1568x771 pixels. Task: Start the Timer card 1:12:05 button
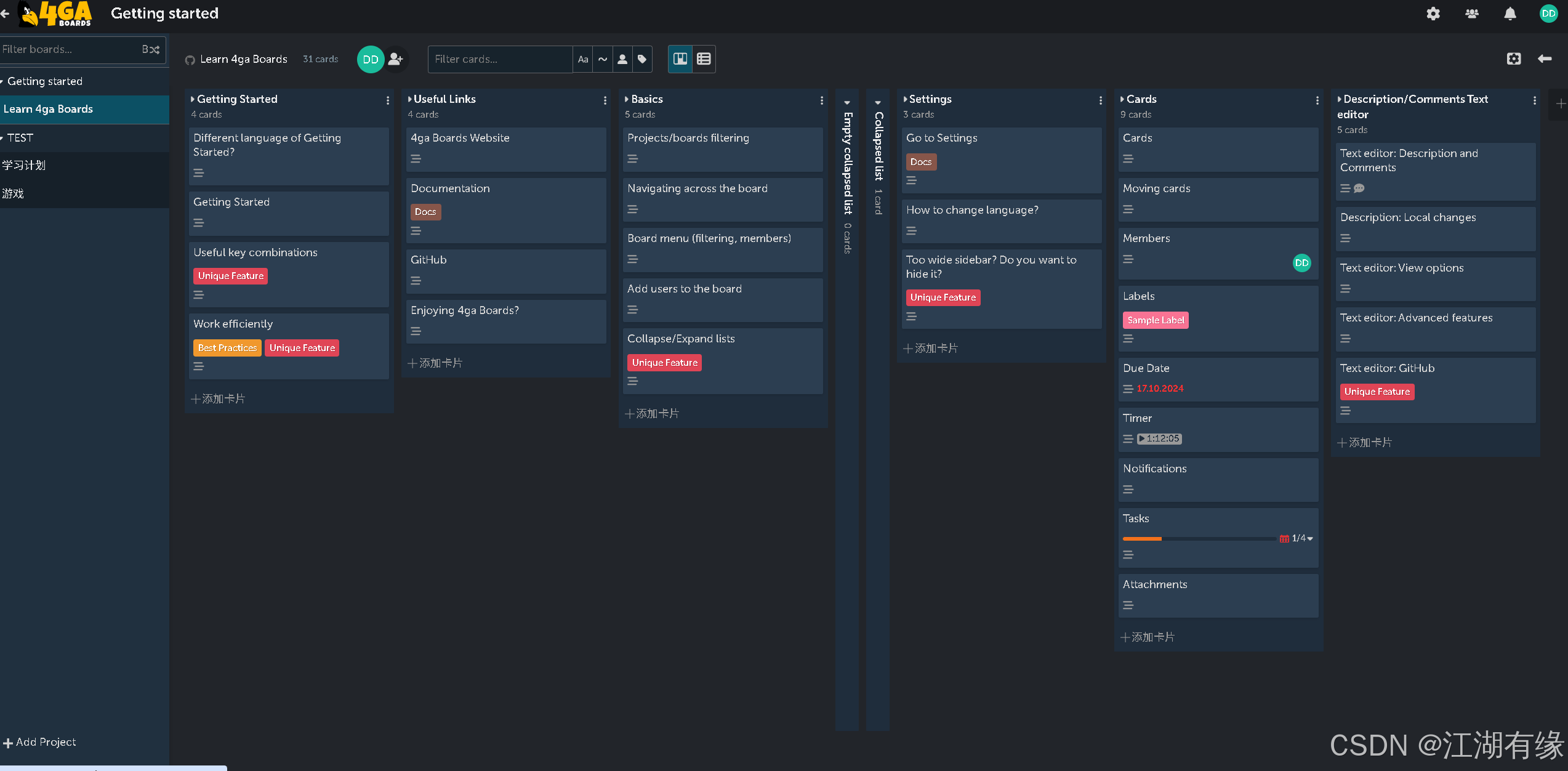pos(1159,438)
